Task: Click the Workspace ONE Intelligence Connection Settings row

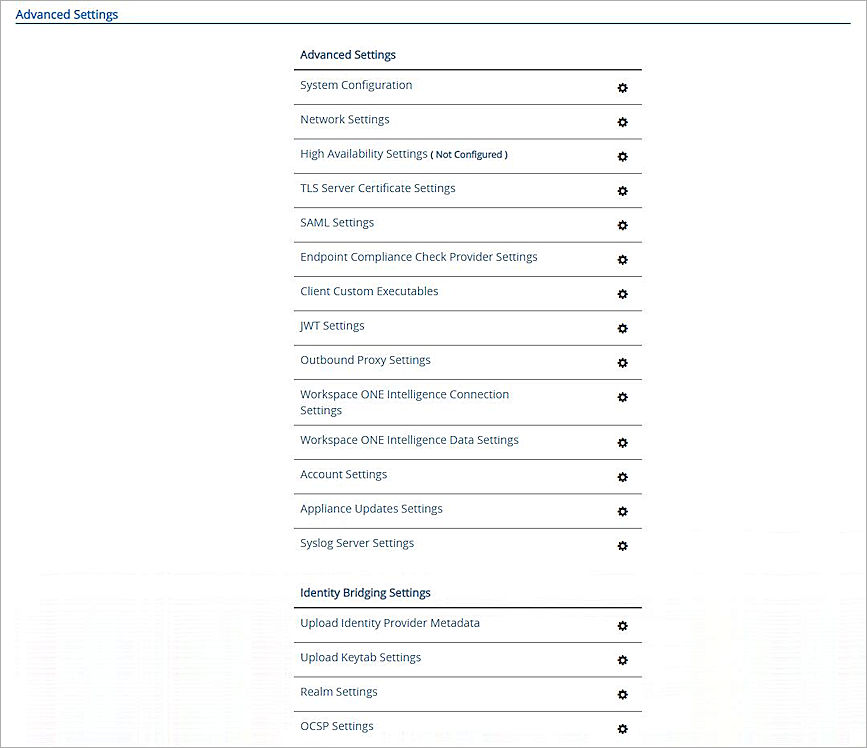Action: click(x=404, y=401)
